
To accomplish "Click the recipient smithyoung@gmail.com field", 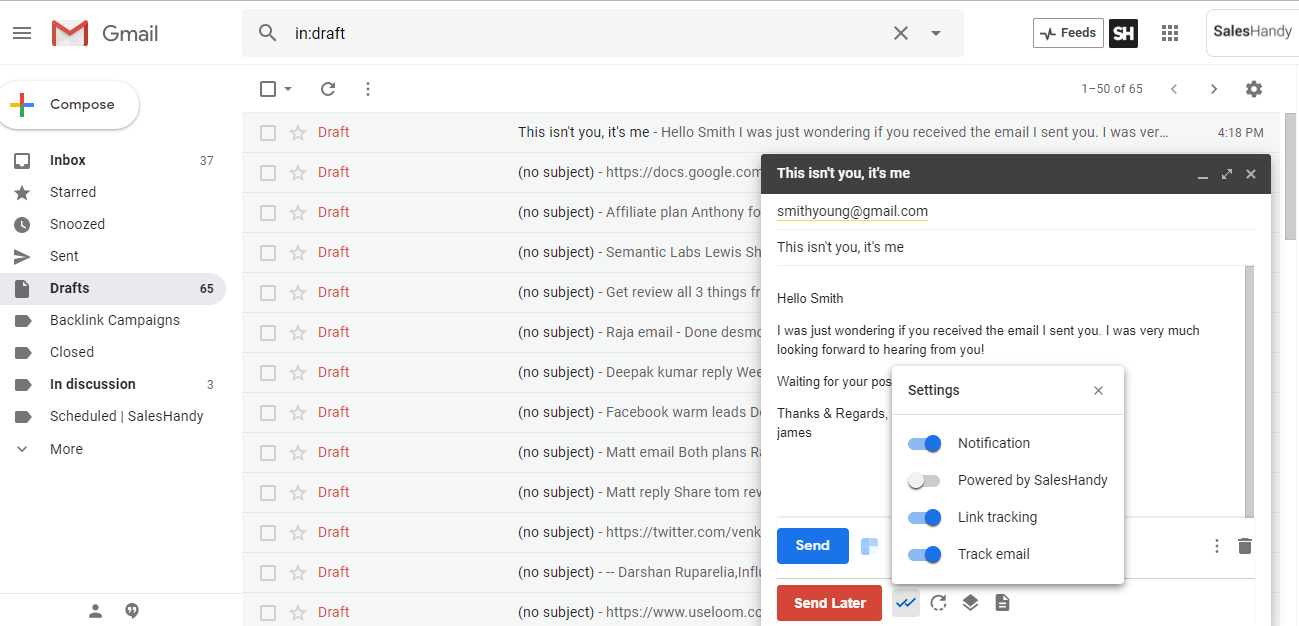I will coord(852,211).
